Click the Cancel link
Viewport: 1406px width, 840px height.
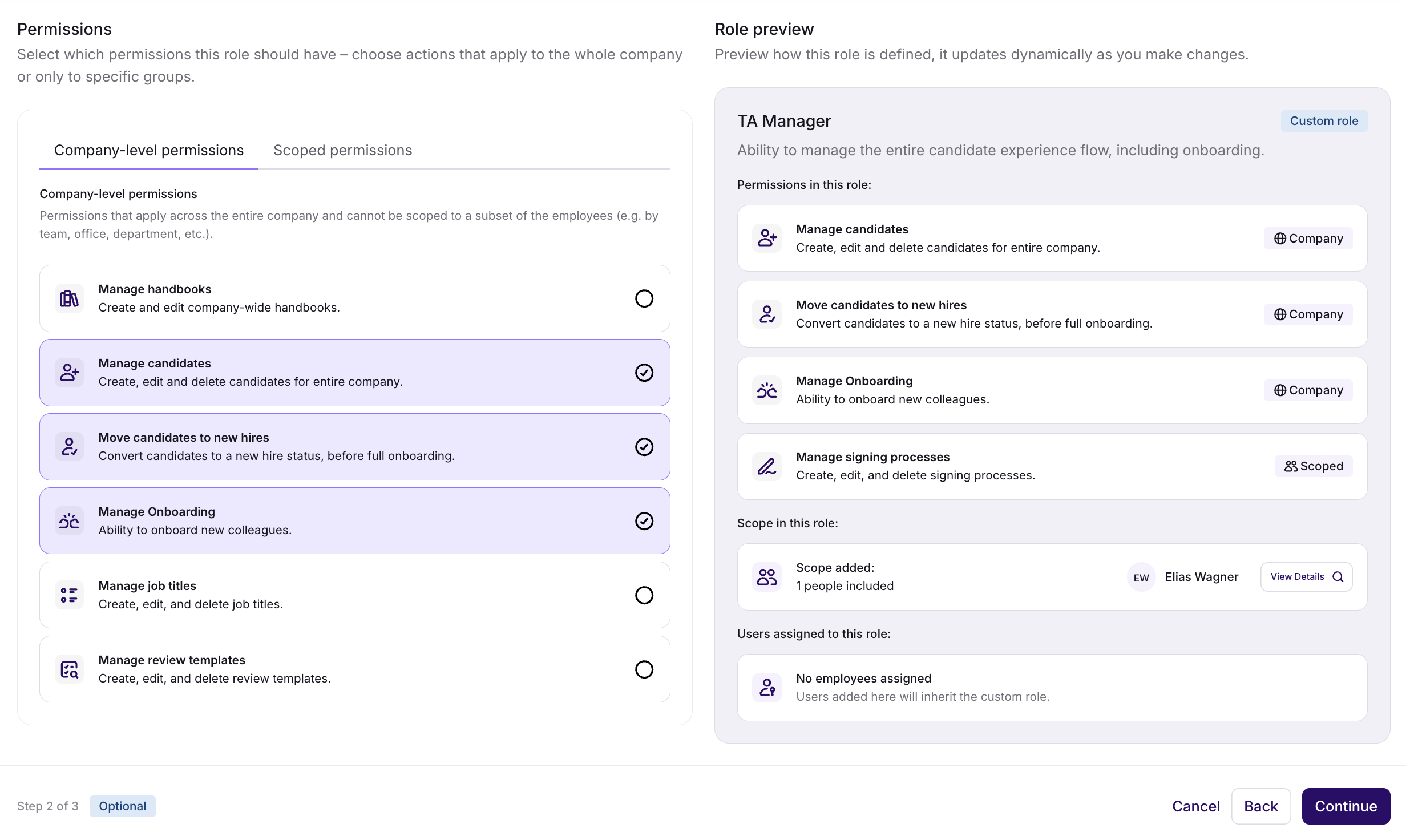click(x=1195, y=806)
